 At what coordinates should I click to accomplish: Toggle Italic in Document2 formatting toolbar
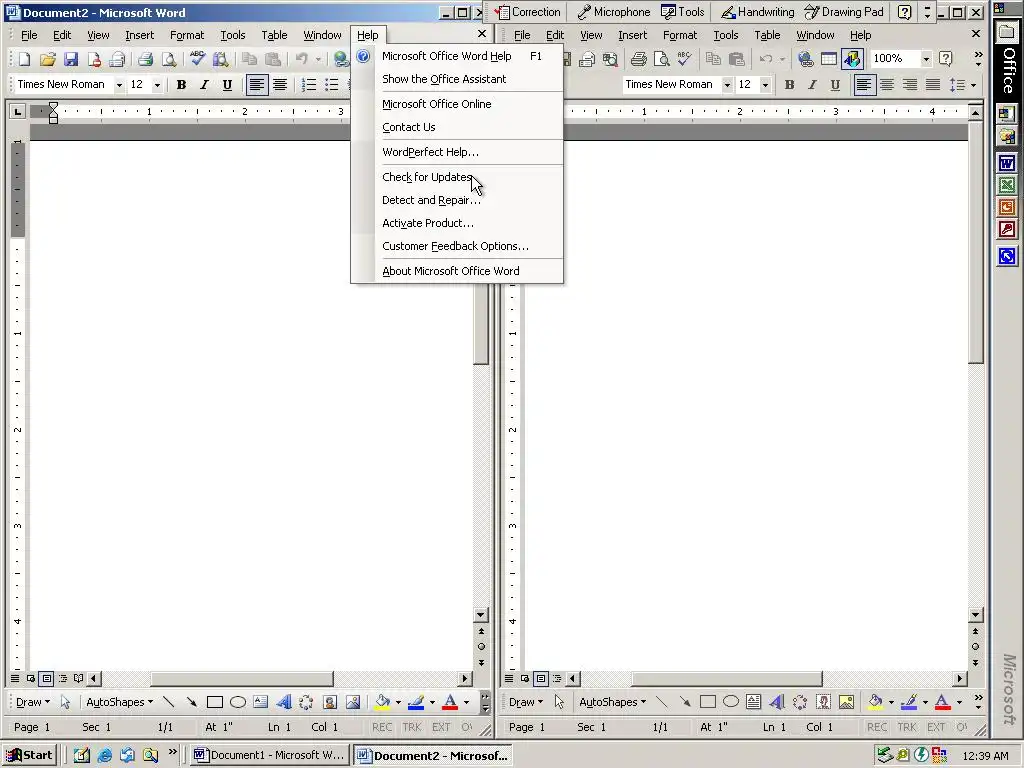(204, 85)
